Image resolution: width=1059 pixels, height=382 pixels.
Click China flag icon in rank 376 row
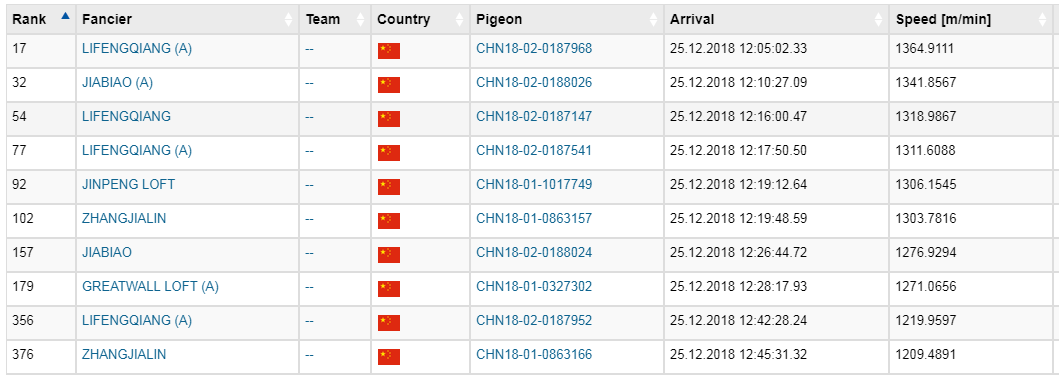[x=388, y=356]
